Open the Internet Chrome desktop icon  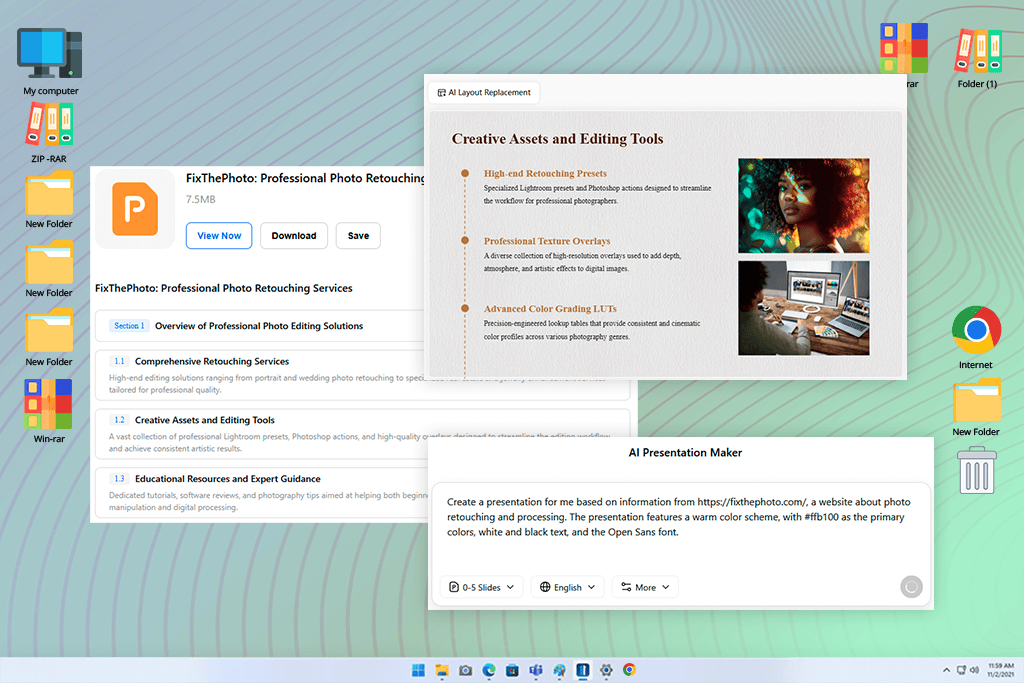tap(976, 338)
